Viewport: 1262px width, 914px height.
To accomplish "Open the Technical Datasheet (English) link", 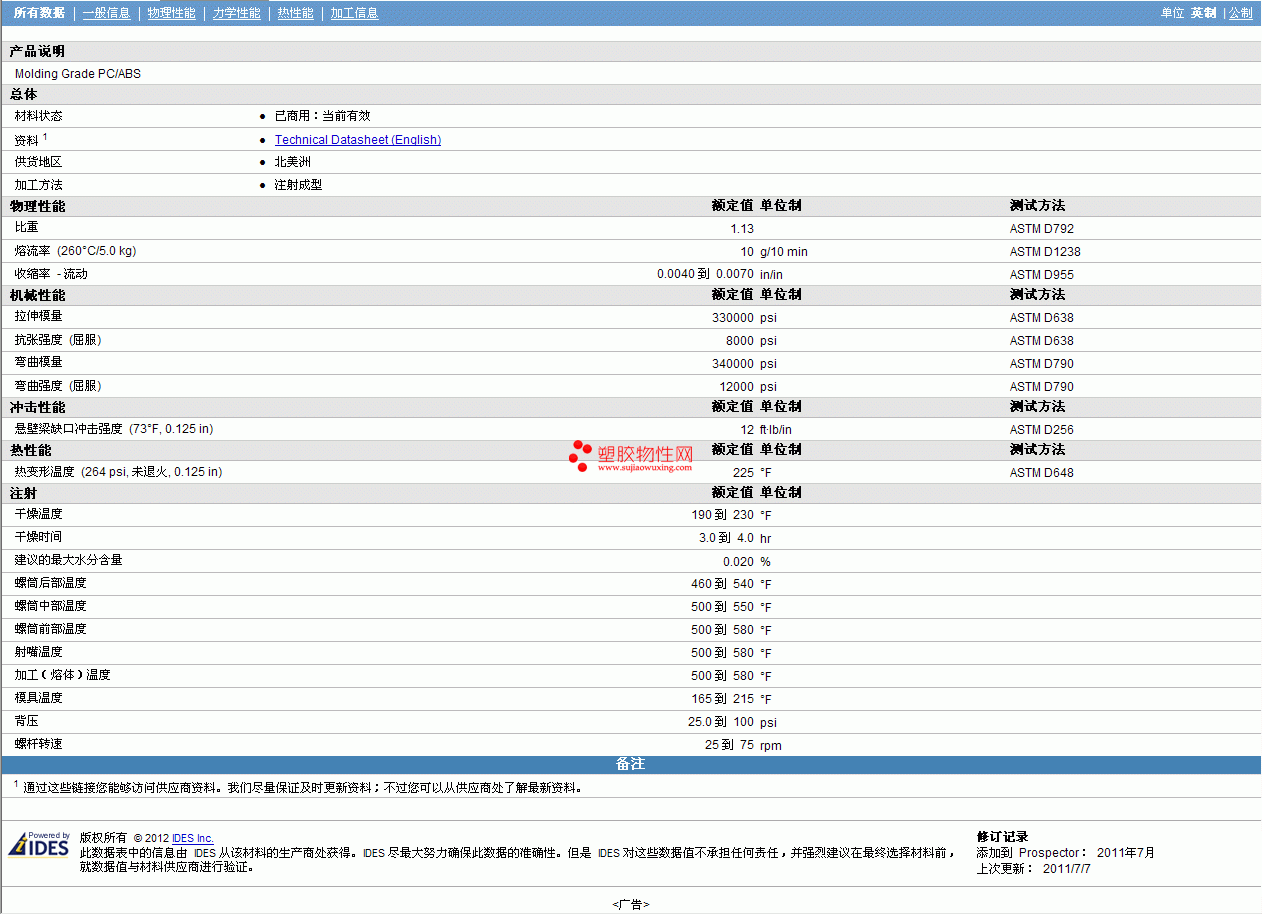I will (x=358, y=140).
